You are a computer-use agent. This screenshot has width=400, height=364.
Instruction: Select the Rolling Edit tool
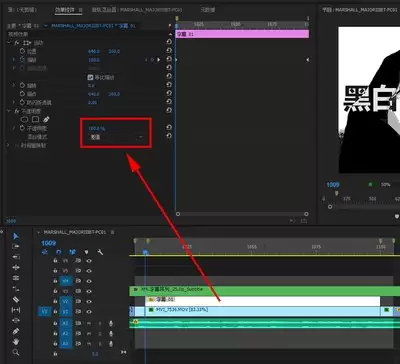tap(16, 278)
